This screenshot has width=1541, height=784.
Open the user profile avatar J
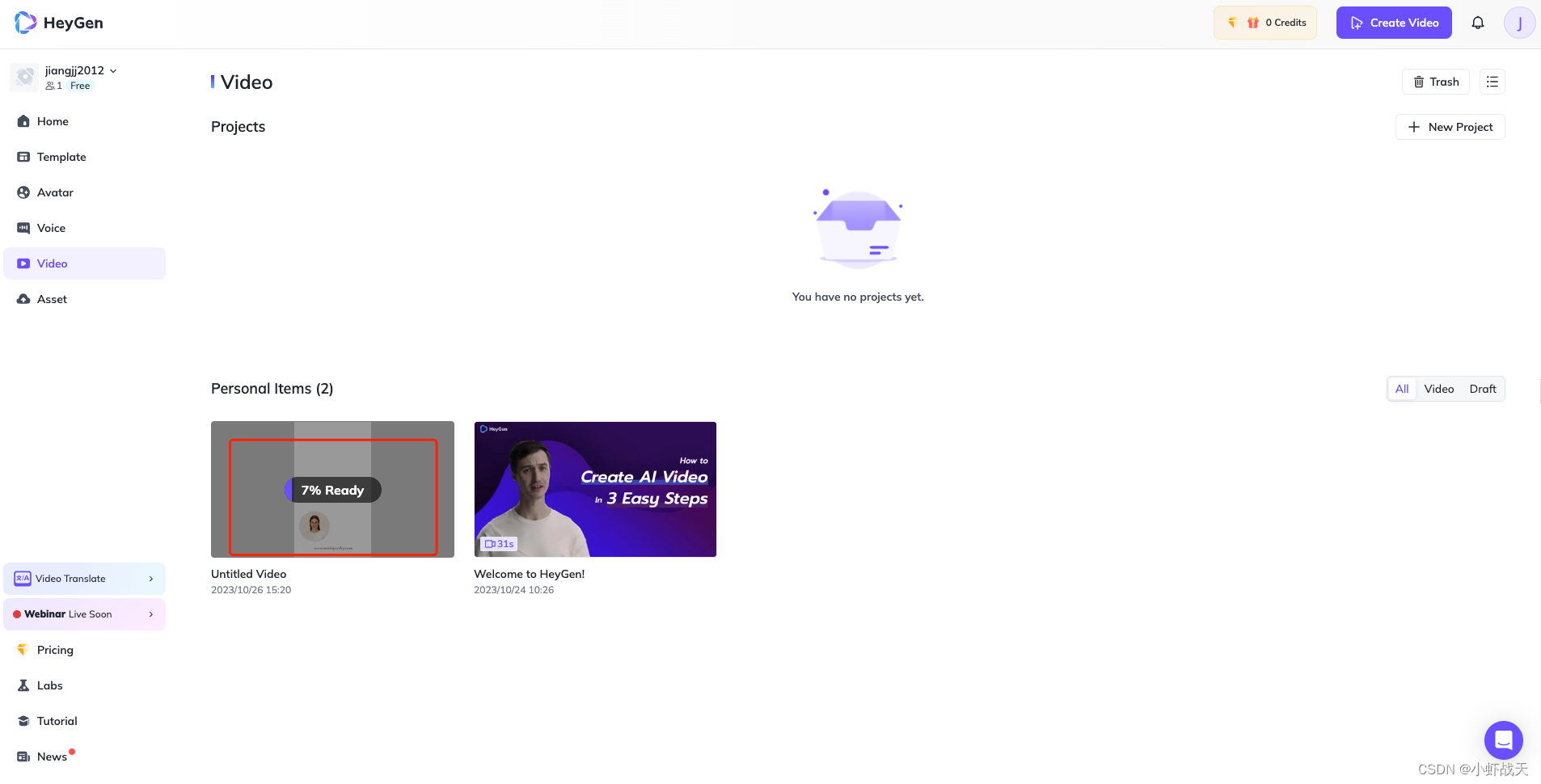pos(1519,23)
